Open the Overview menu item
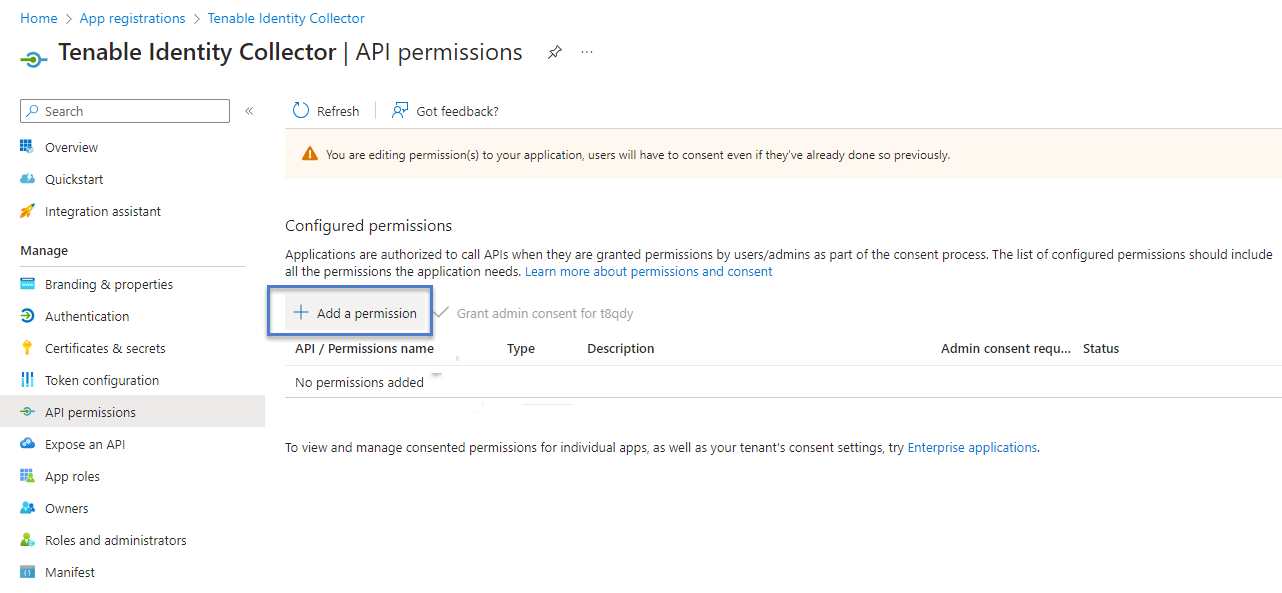 click(x=132, y=147)
